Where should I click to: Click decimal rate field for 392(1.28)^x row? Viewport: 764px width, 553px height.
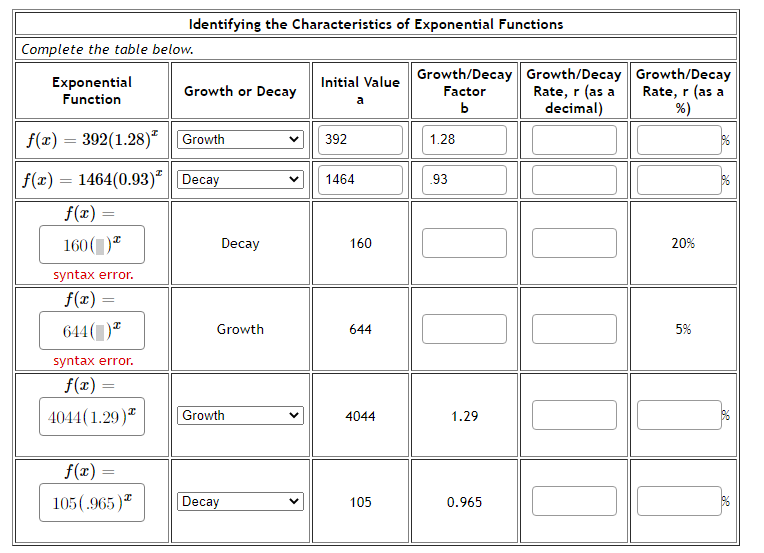(x=574, y=140)
